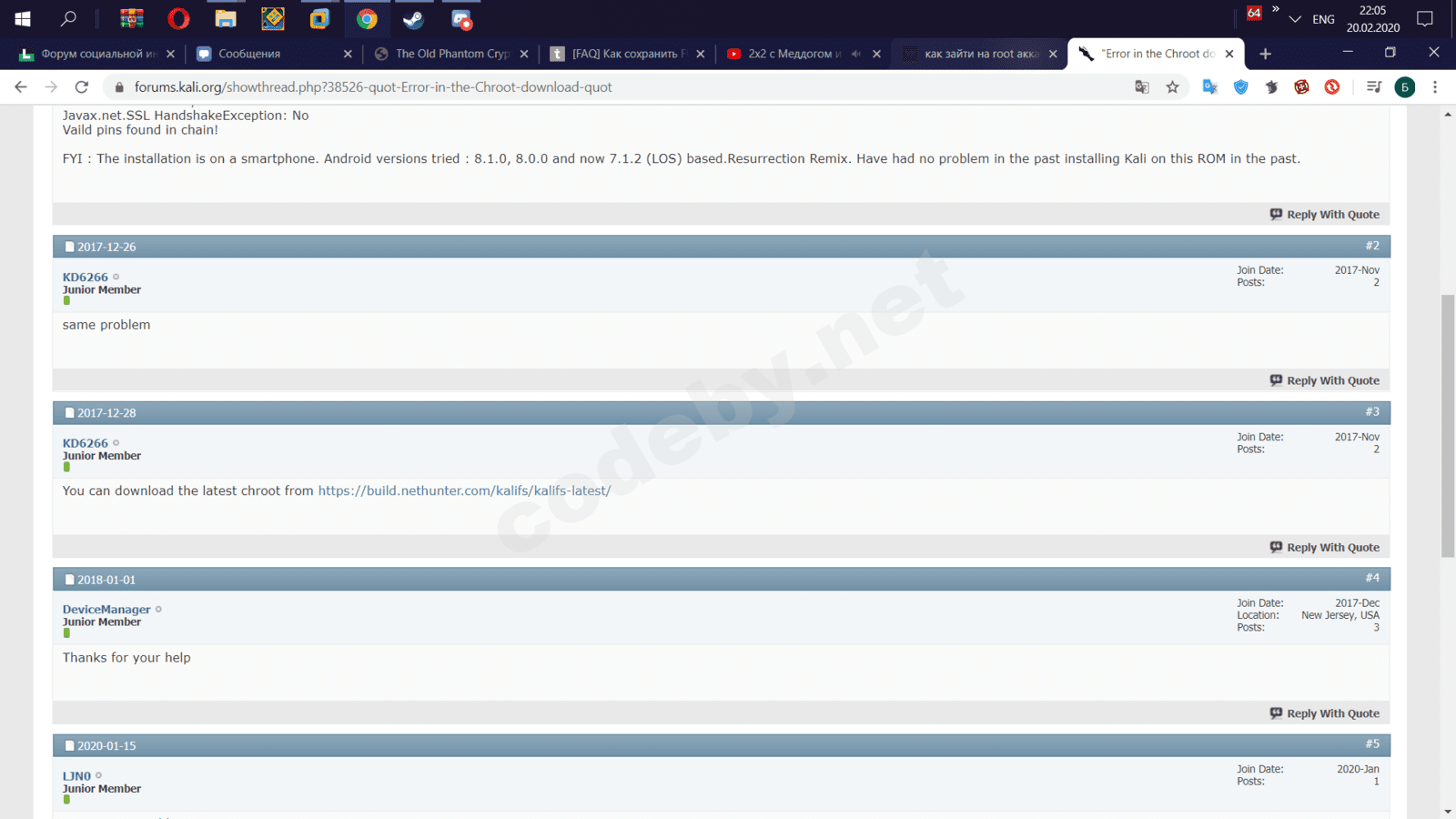The height and width of the screenshot is (819, 1456).
Task: Click the Chrome taskbar icon
Action: pyautogui.click(x=367, y=18)
